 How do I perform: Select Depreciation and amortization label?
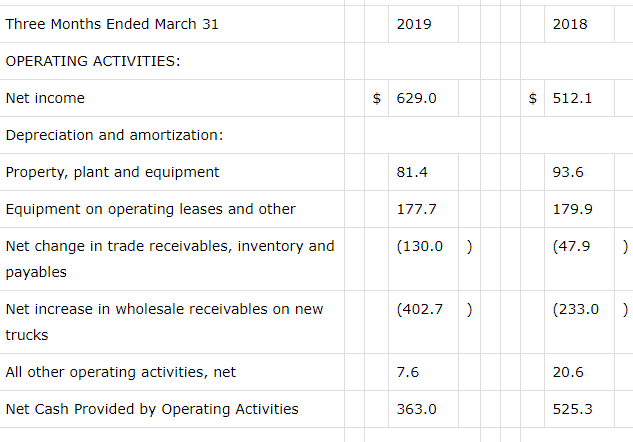pos(114,135)
